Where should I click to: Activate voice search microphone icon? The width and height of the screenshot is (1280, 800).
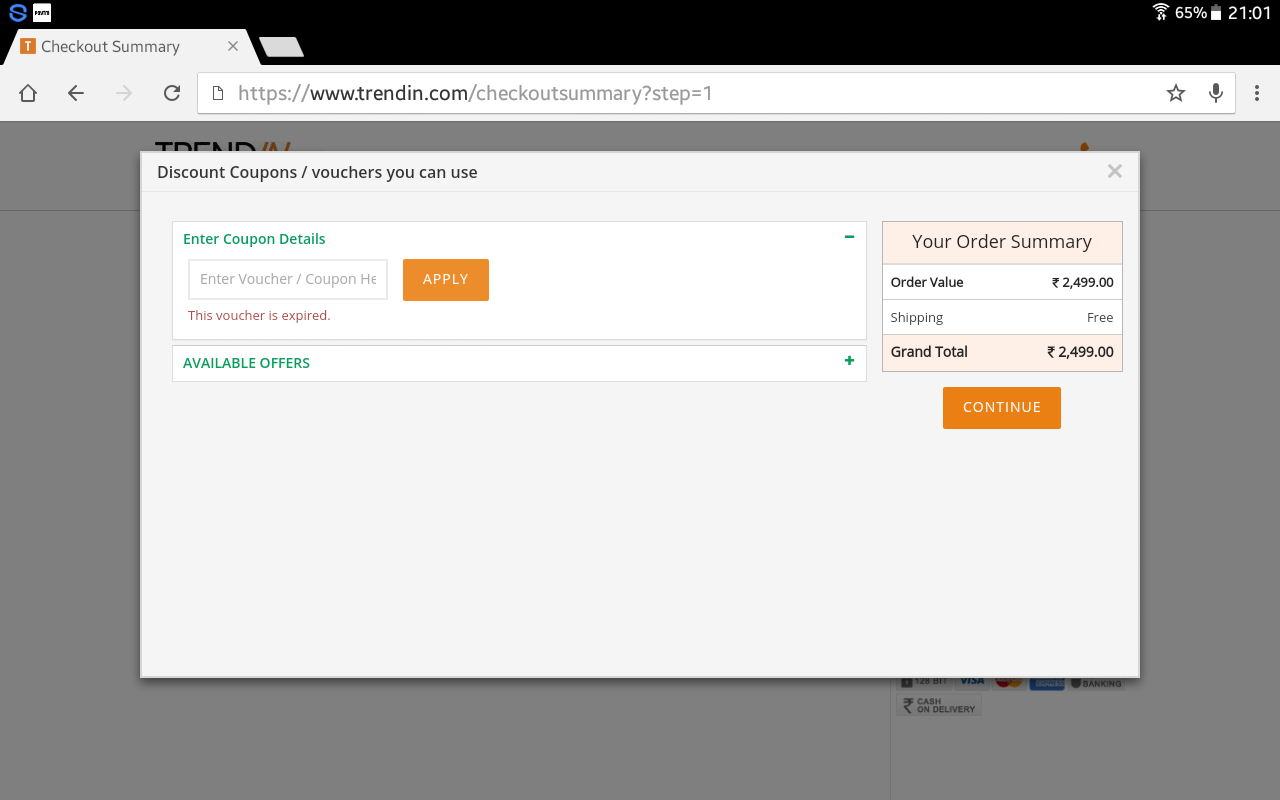coord(1216,93)
